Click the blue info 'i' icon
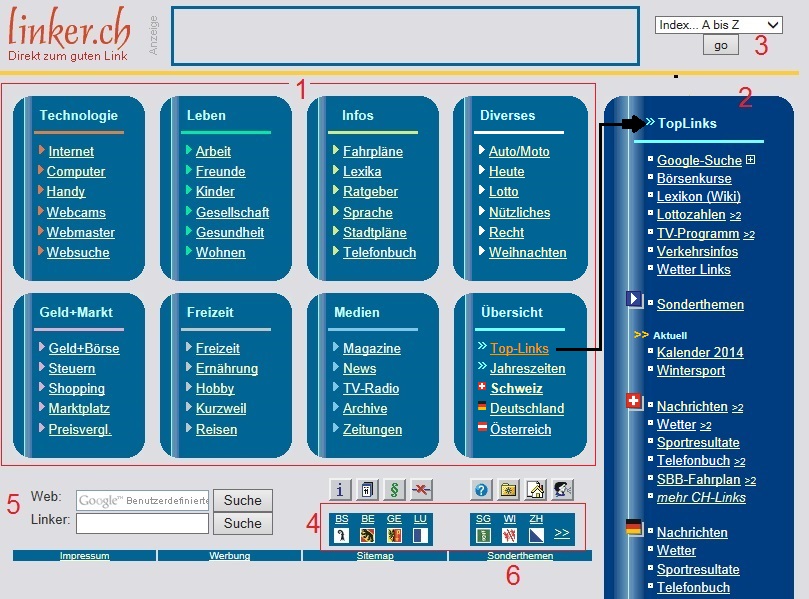 coord(341,489)
